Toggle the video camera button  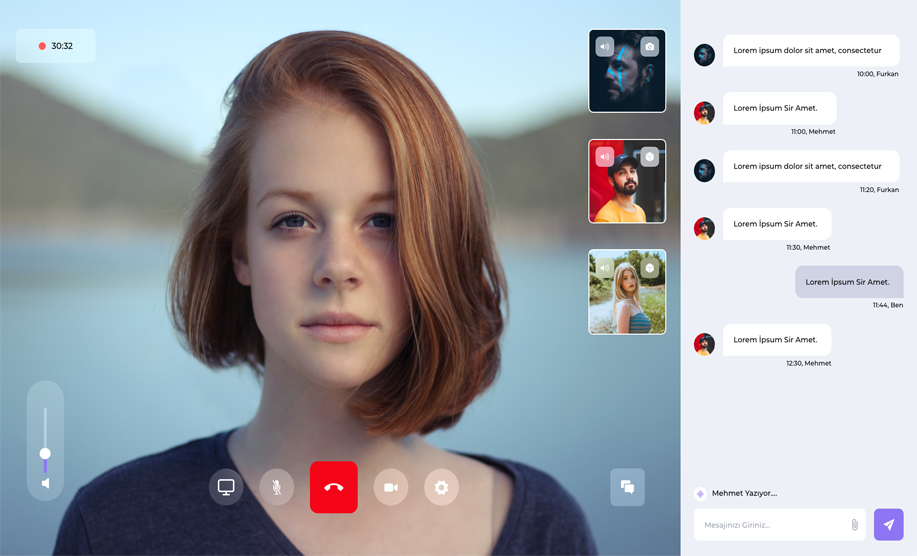point(391,487)
